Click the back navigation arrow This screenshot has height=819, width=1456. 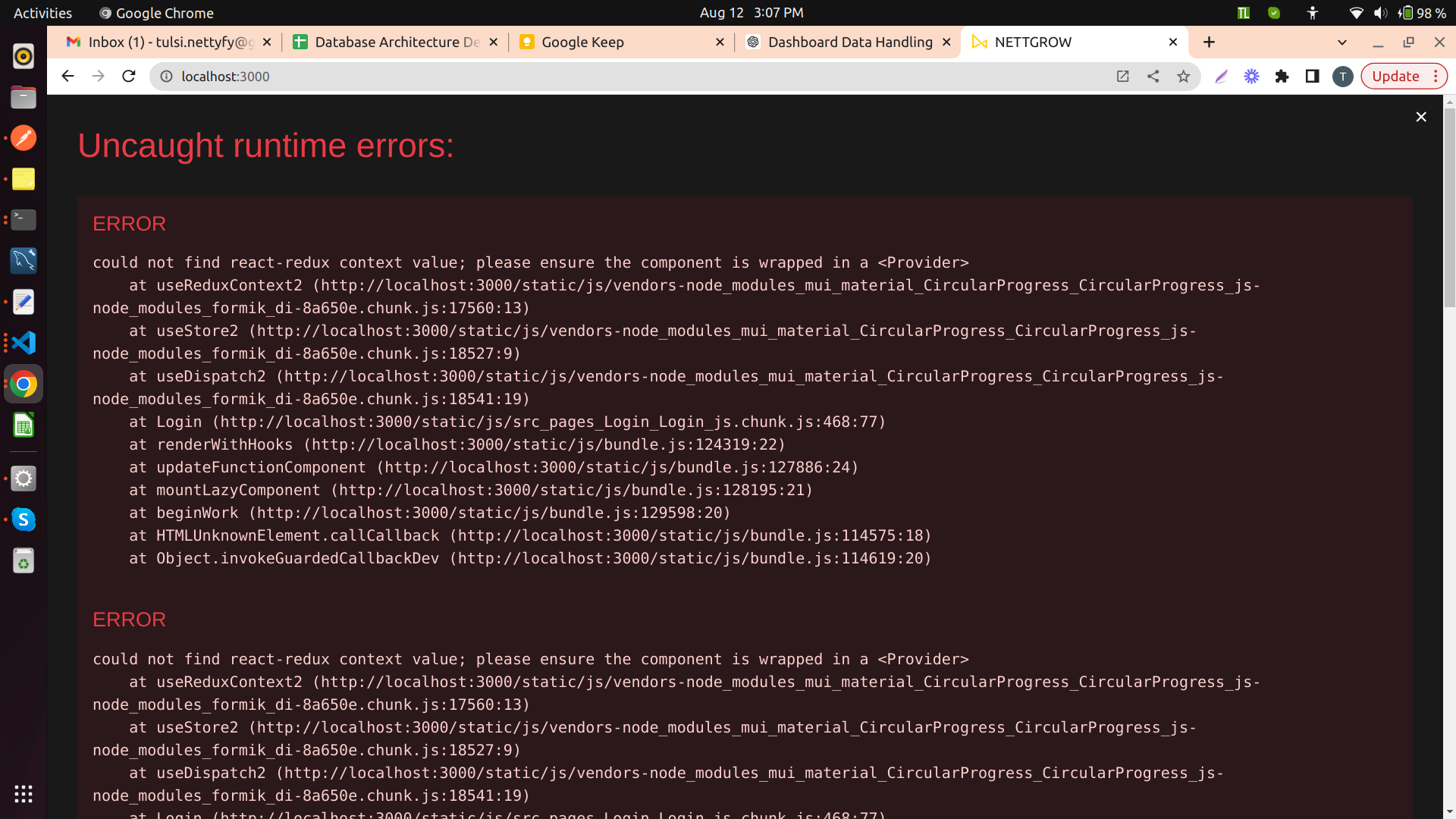click(67, 76)
